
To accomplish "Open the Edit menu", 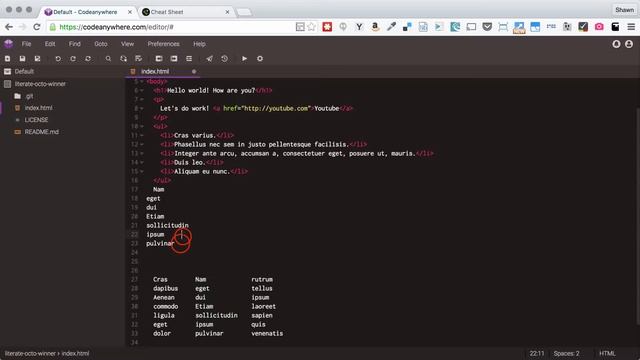I will pos(50,44).
